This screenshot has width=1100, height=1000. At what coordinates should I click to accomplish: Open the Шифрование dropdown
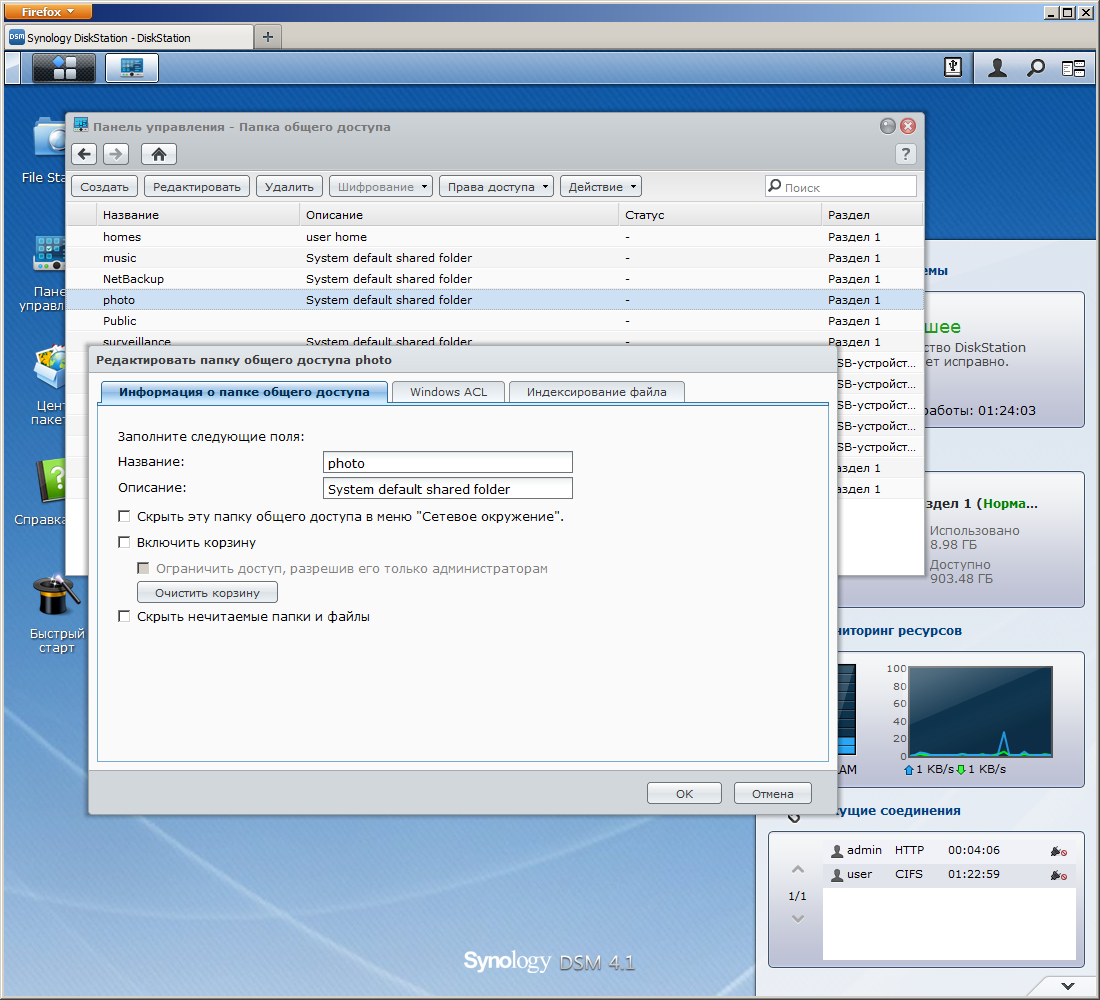pos(381,187)
